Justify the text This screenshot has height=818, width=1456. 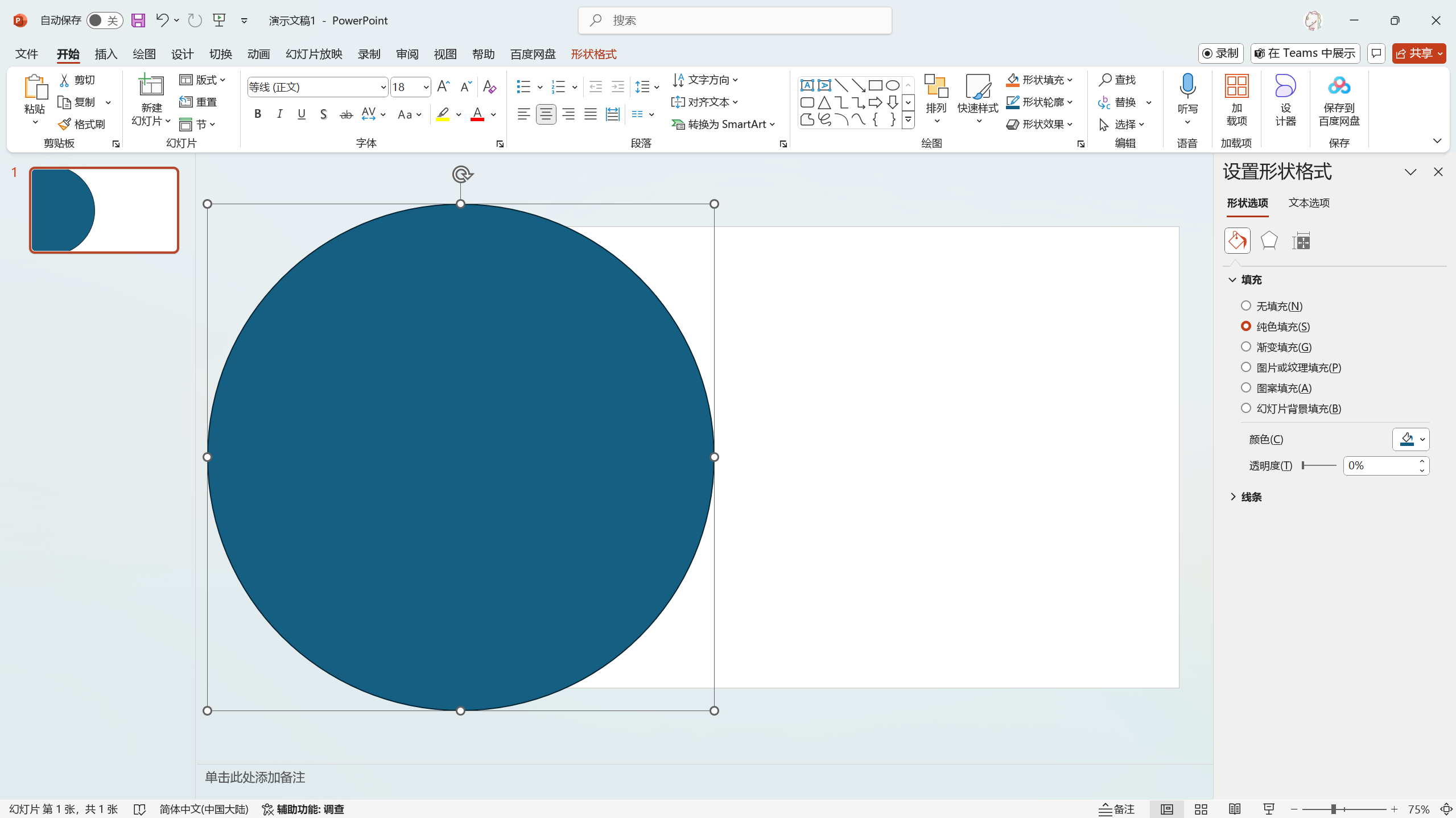pyautogui.click(x=590, y=114)
